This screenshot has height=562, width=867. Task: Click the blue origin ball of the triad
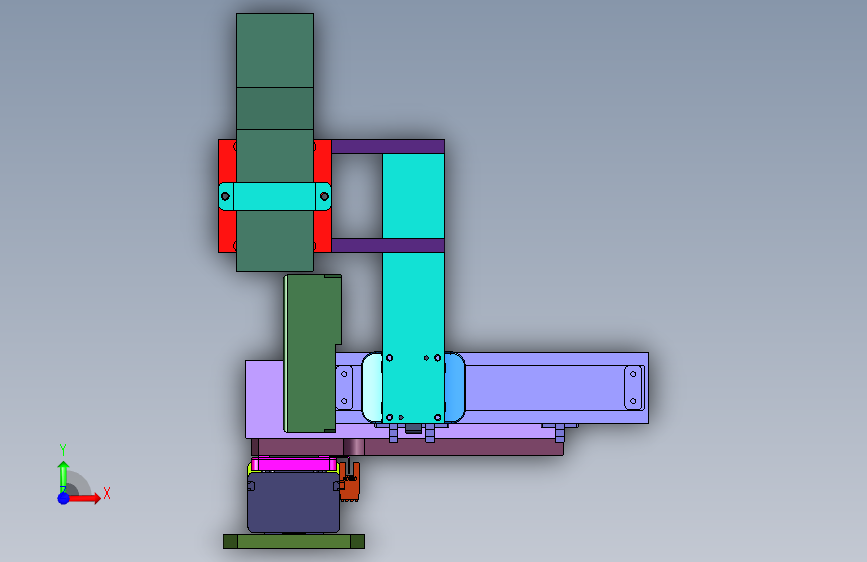point(63,498)
